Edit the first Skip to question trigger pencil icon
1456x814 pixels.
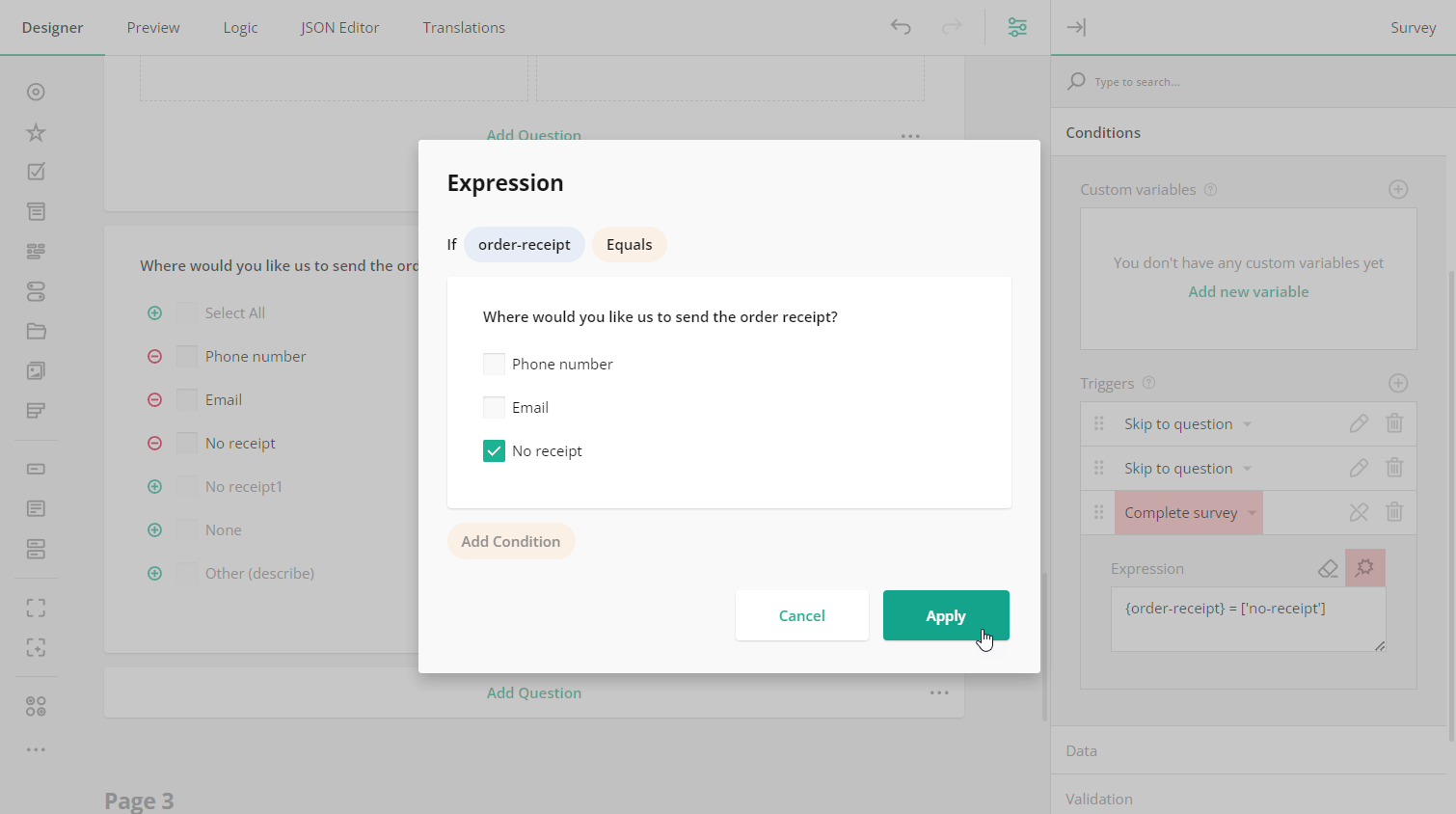click(1359, 423)
